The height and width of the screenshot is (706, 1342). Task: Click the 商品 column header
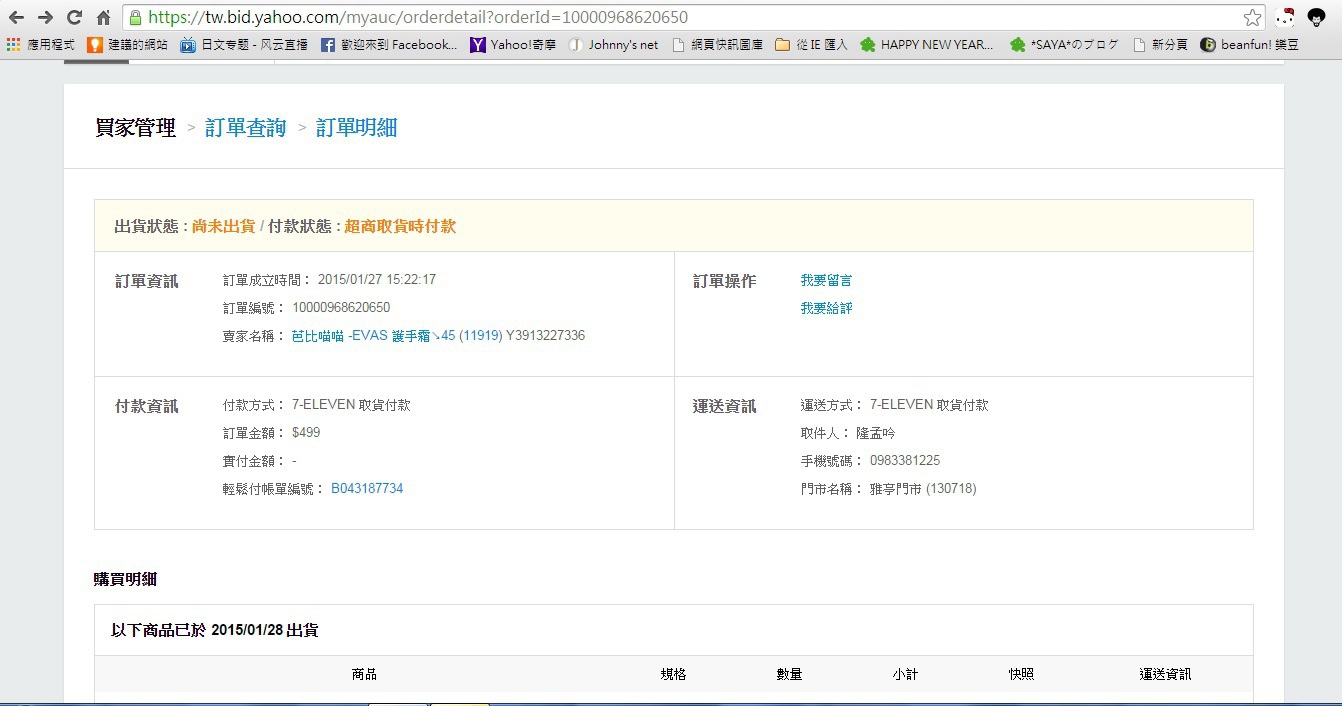[364, 674]
